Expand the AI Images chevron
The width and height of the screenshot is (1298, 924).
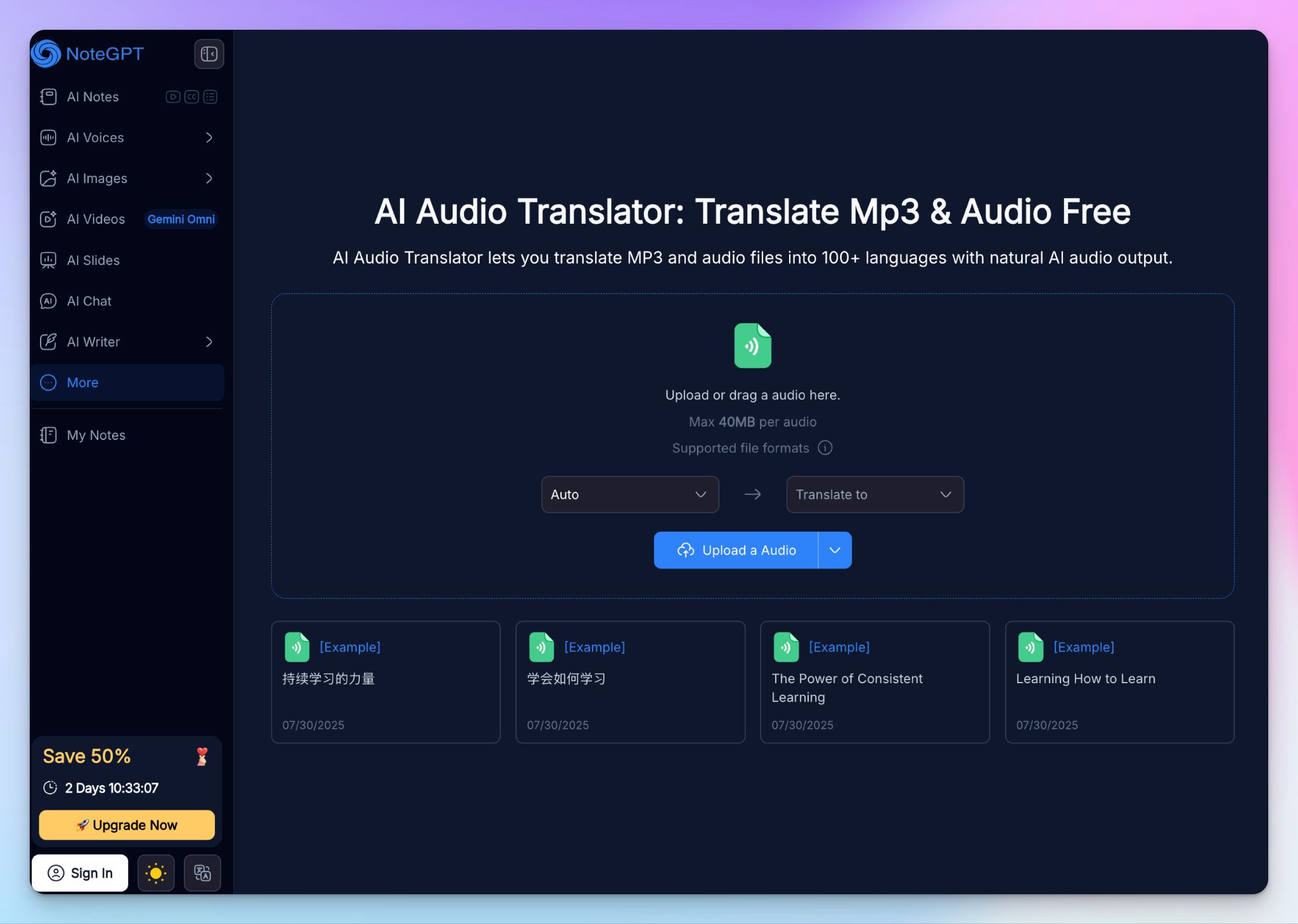pyautogui.click(x=209, y=178)
